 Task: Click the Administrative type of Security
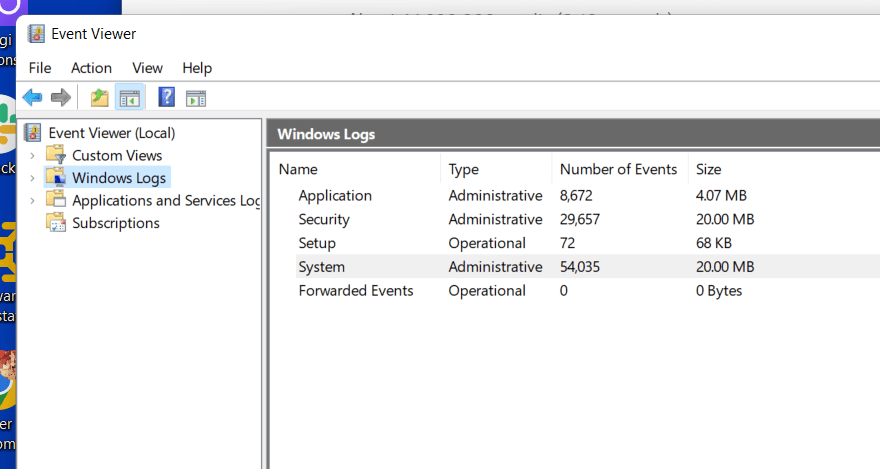pyautogui.click(x=496, y=219)
